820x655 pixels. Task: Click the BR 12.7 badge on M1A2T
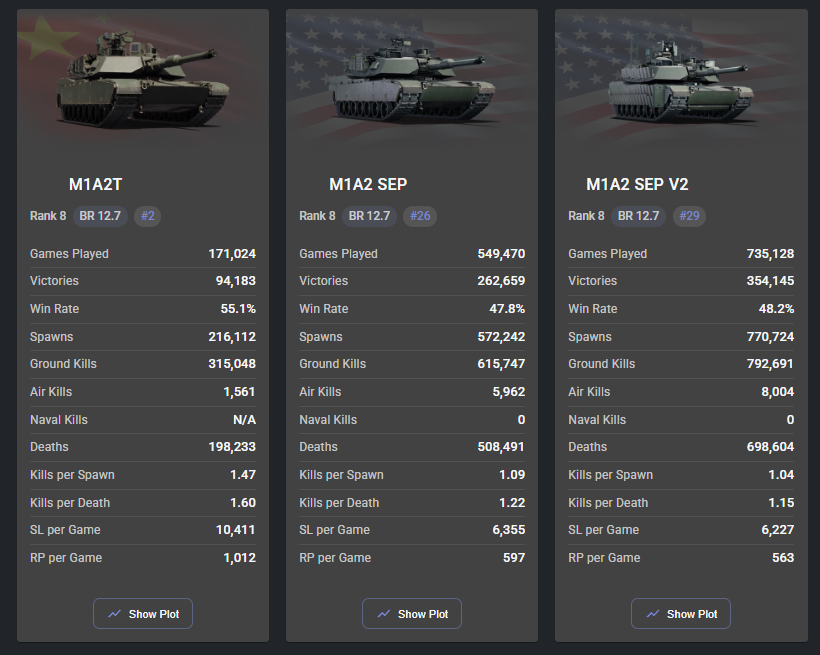pos(100,216)
